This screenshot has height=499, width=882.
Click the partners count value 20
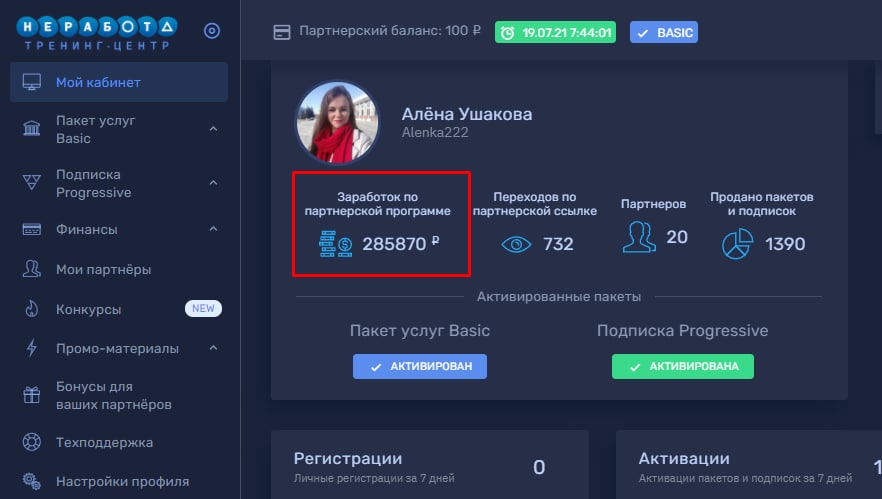(677, 237)
